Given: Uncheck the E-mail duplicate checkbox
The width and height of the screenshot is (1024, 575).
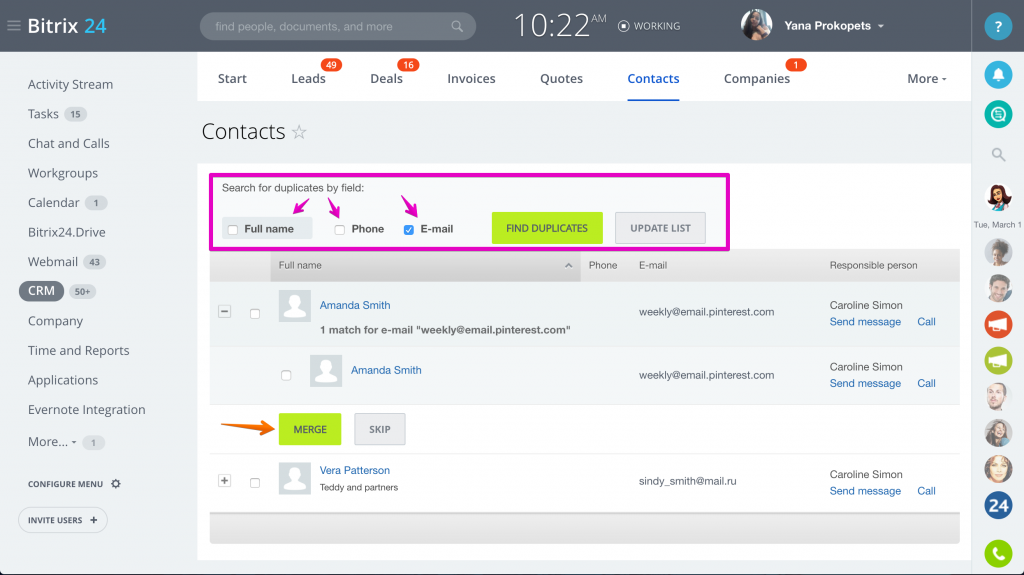Looking at the screenshot, I should coord(409,229).
